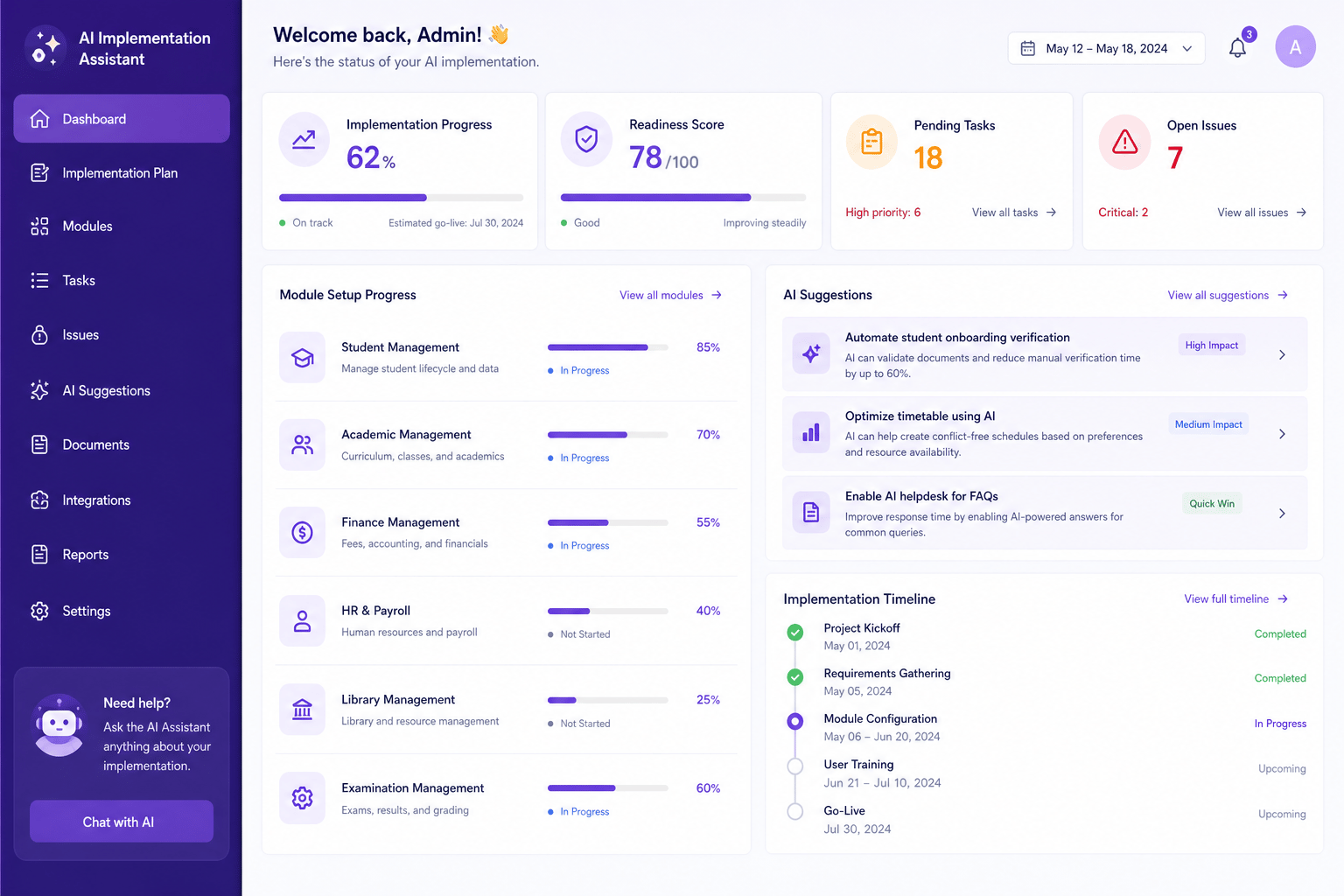This screenshot has height=896, width=1344.
Task: Click the AI Implementation Assistant logo
Action: 45,48
